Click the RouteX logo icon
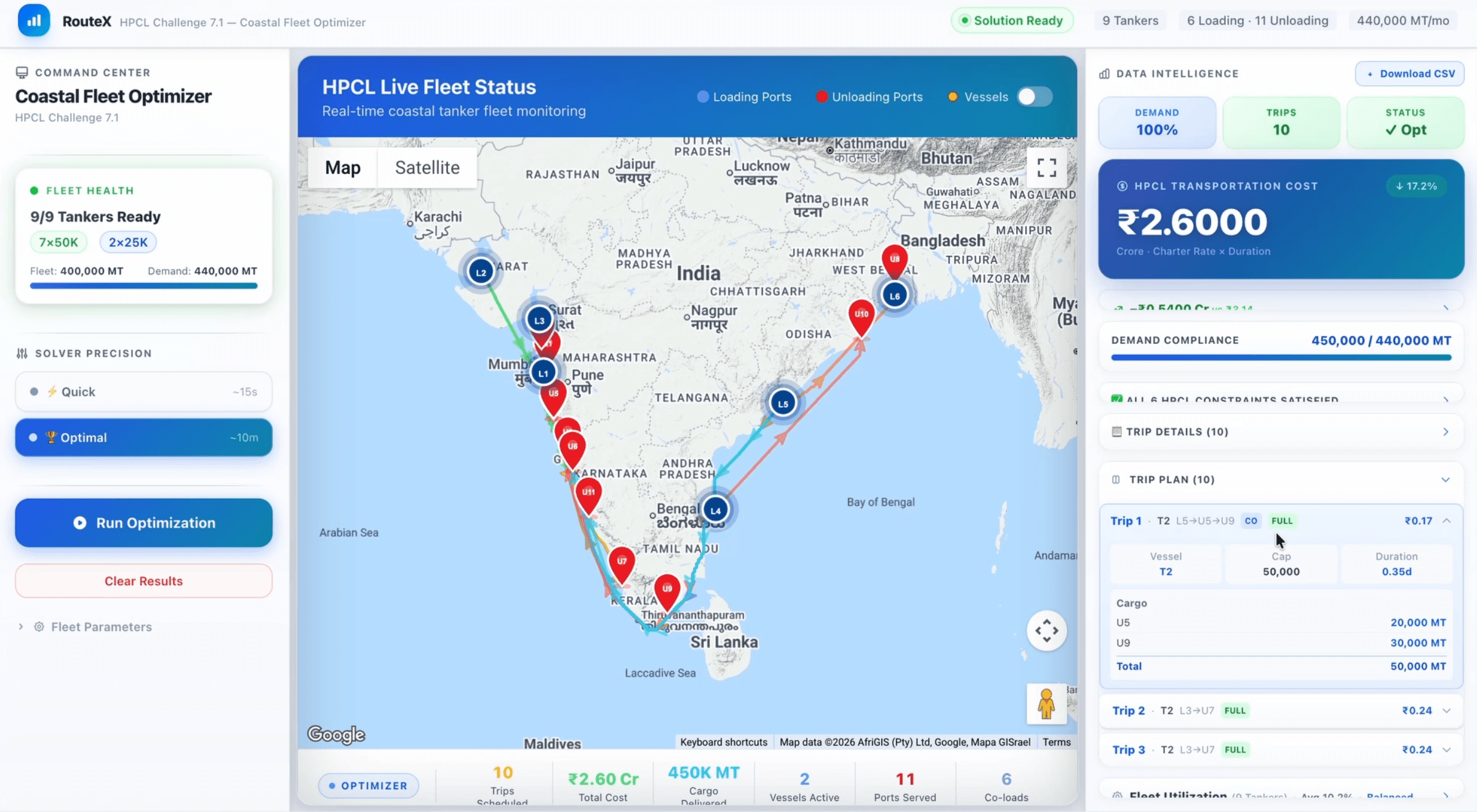 coord(34,21)
